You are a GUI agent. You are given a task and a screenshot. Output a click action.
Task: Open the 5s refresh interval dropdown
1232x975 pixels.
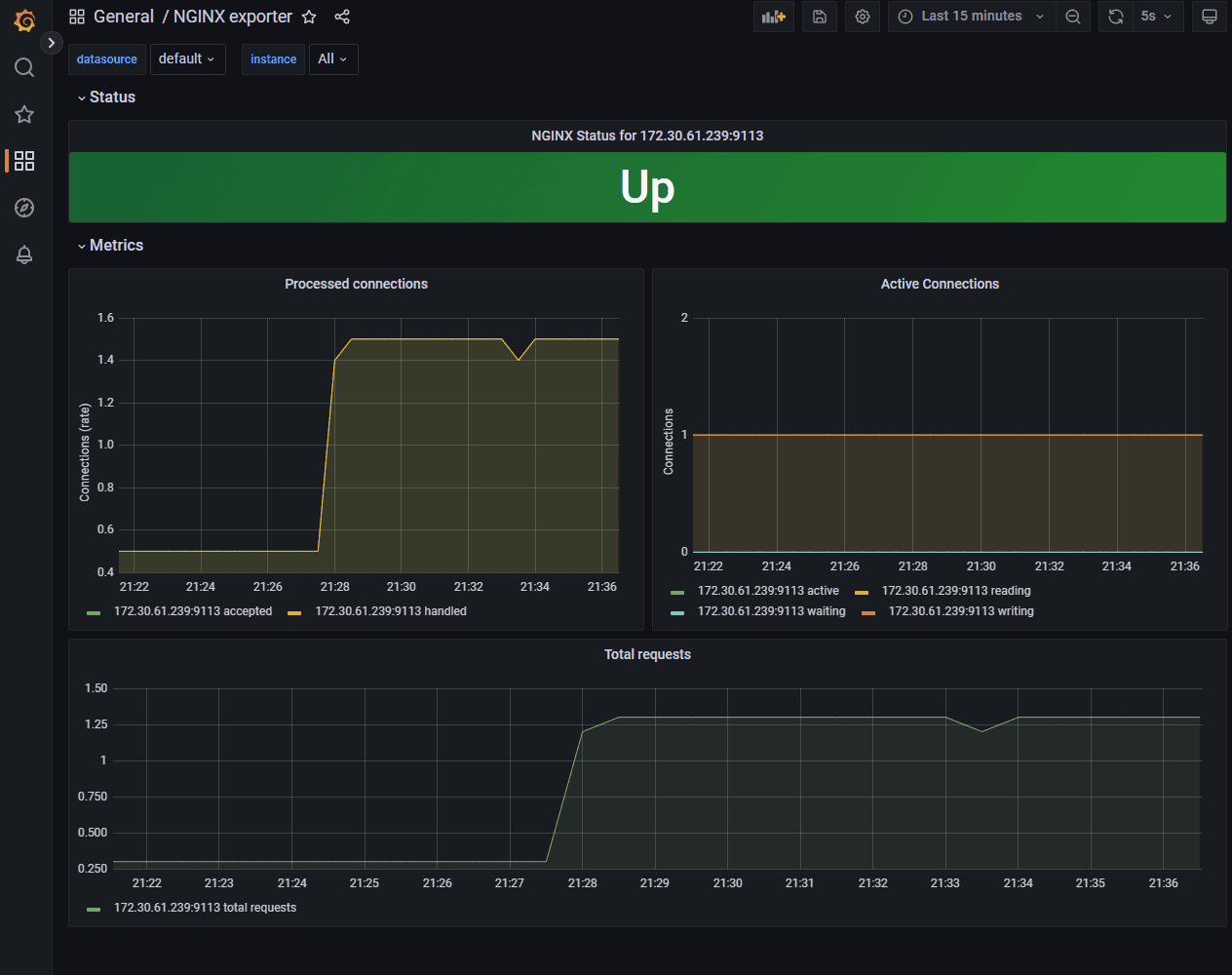click(1157, 17)
